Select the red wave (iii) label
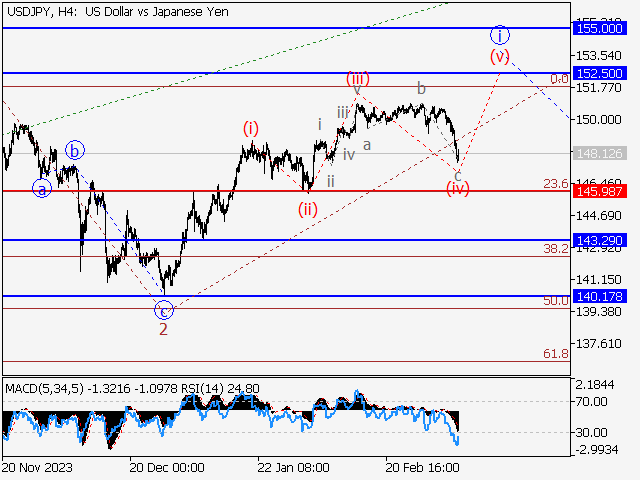The height and width of the screenshot is (480, 640). [358, 78]
